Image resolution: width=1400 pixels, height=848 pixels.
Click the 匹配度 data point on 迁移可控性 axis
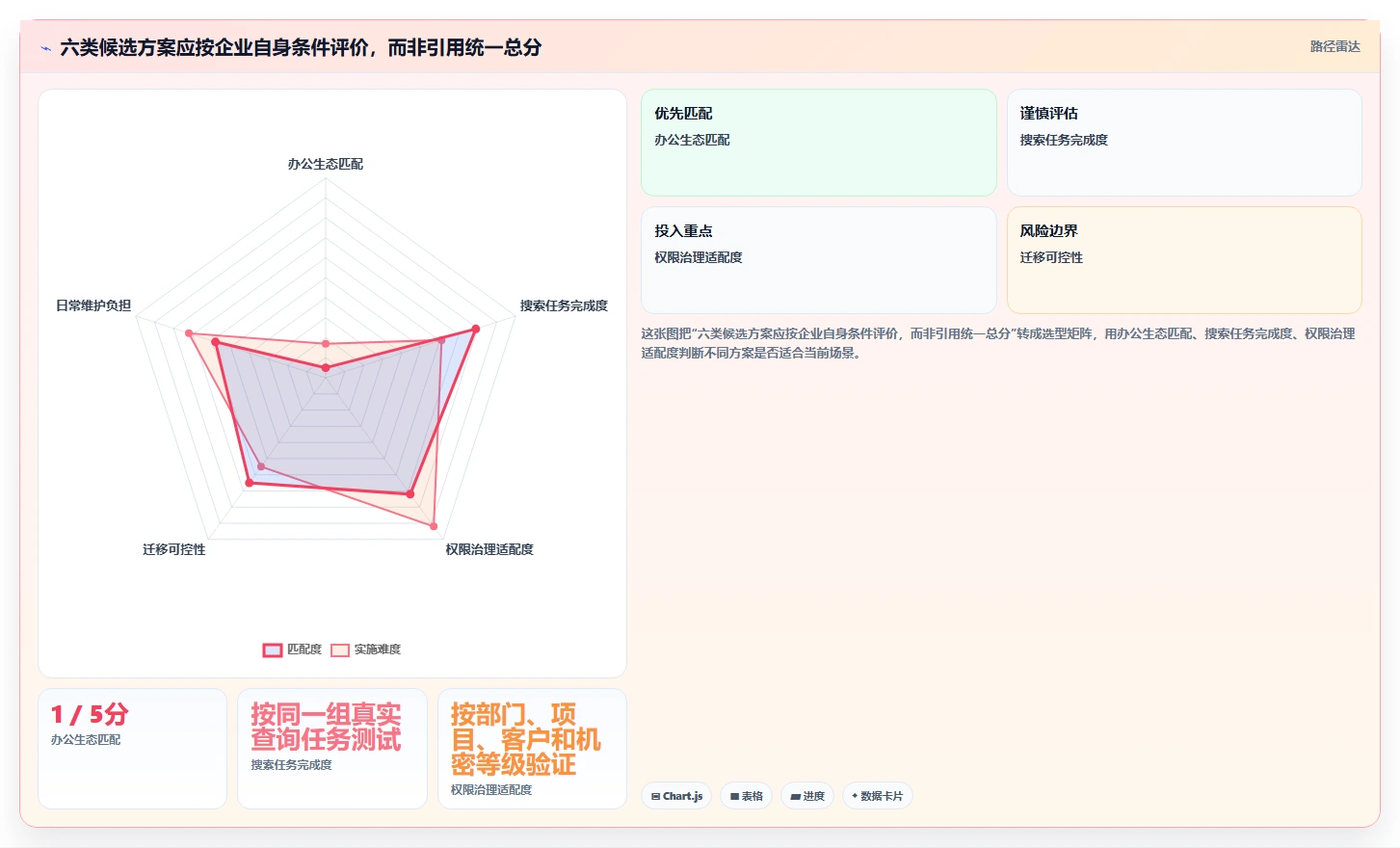(x=249, y=483)
